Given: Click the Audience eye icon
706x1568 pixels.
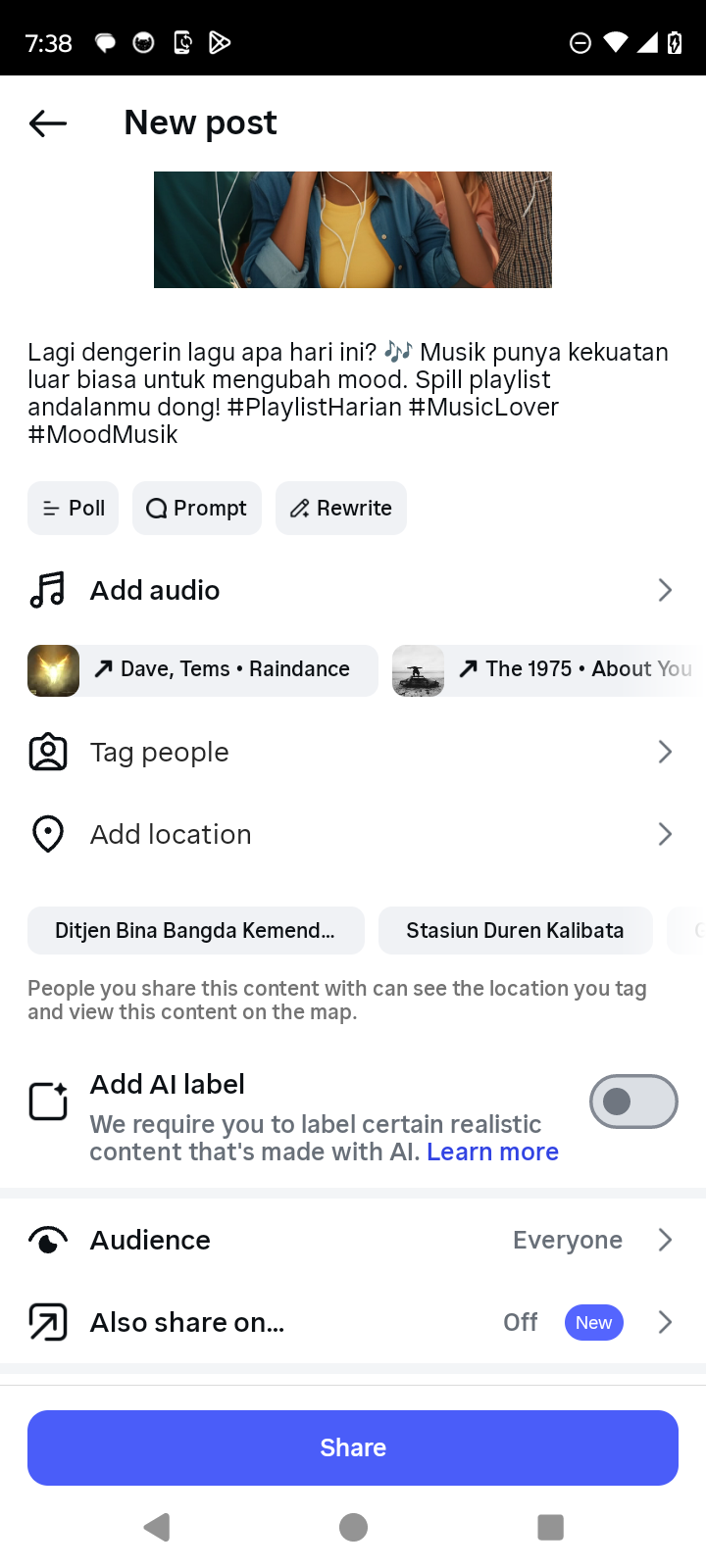Looking at the screenshot, I should pyautogui.click(x=48, y=1241).
